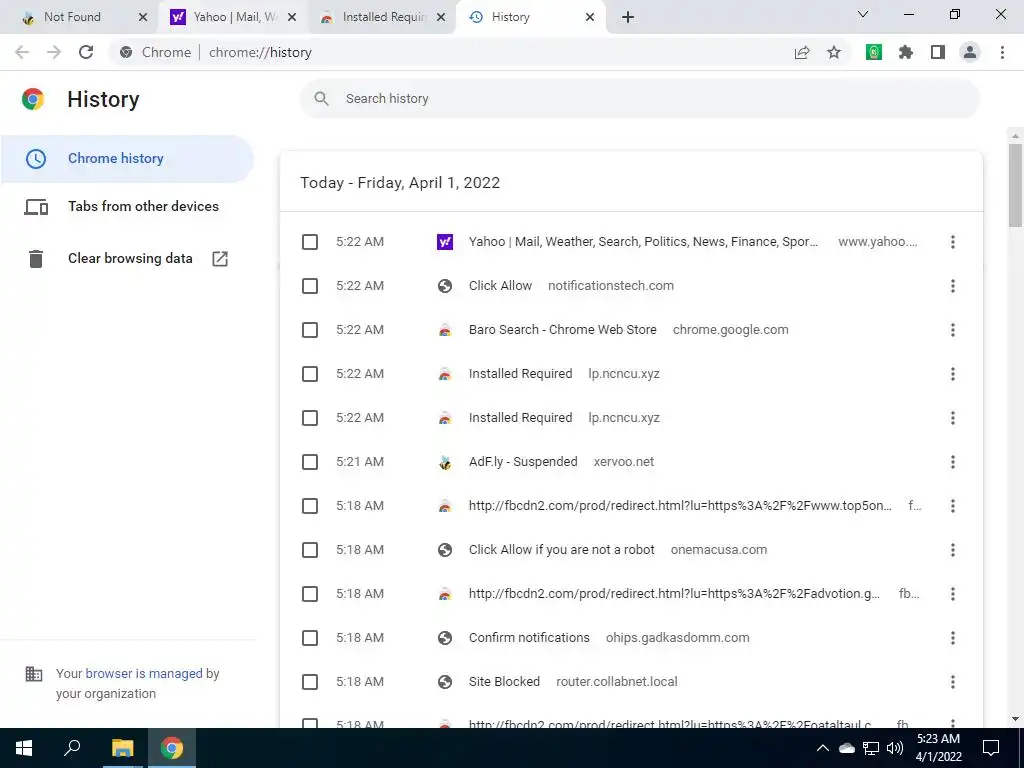Viewport: 1024px width, 768px height.
Task: Open Windows taskbar search
Action: [x=72, y=748]
